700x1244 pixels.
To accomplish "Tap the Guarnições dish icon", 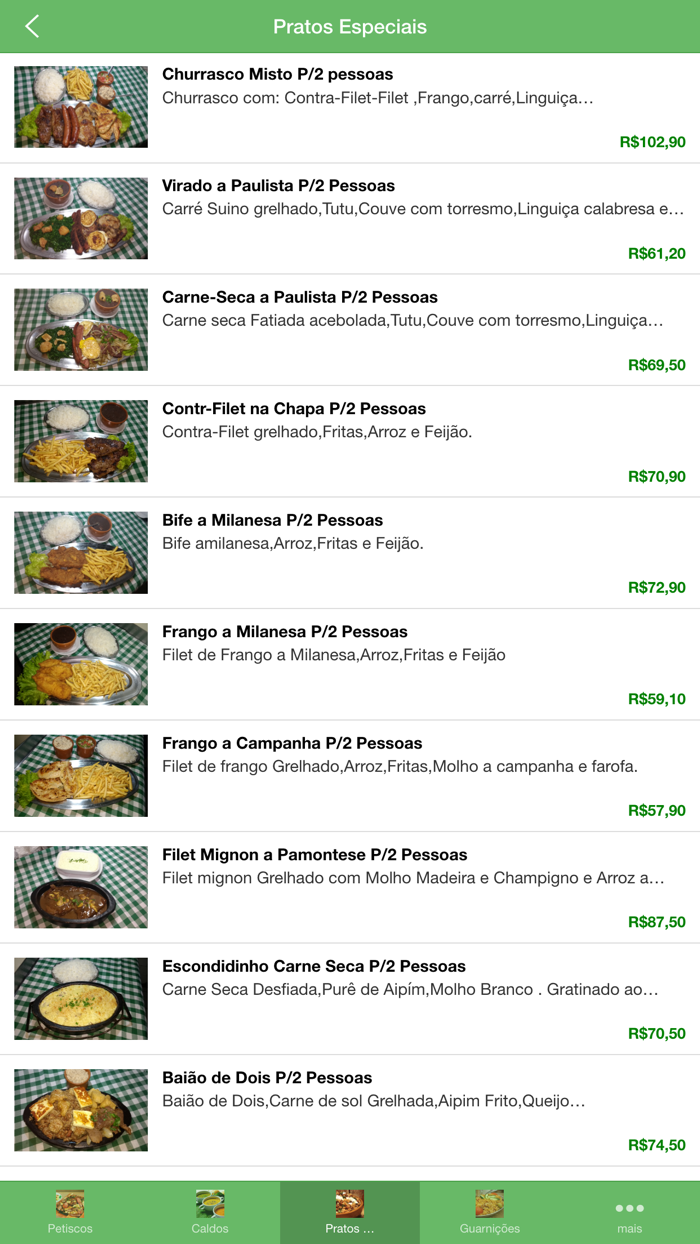I will tap(489, 1205).
